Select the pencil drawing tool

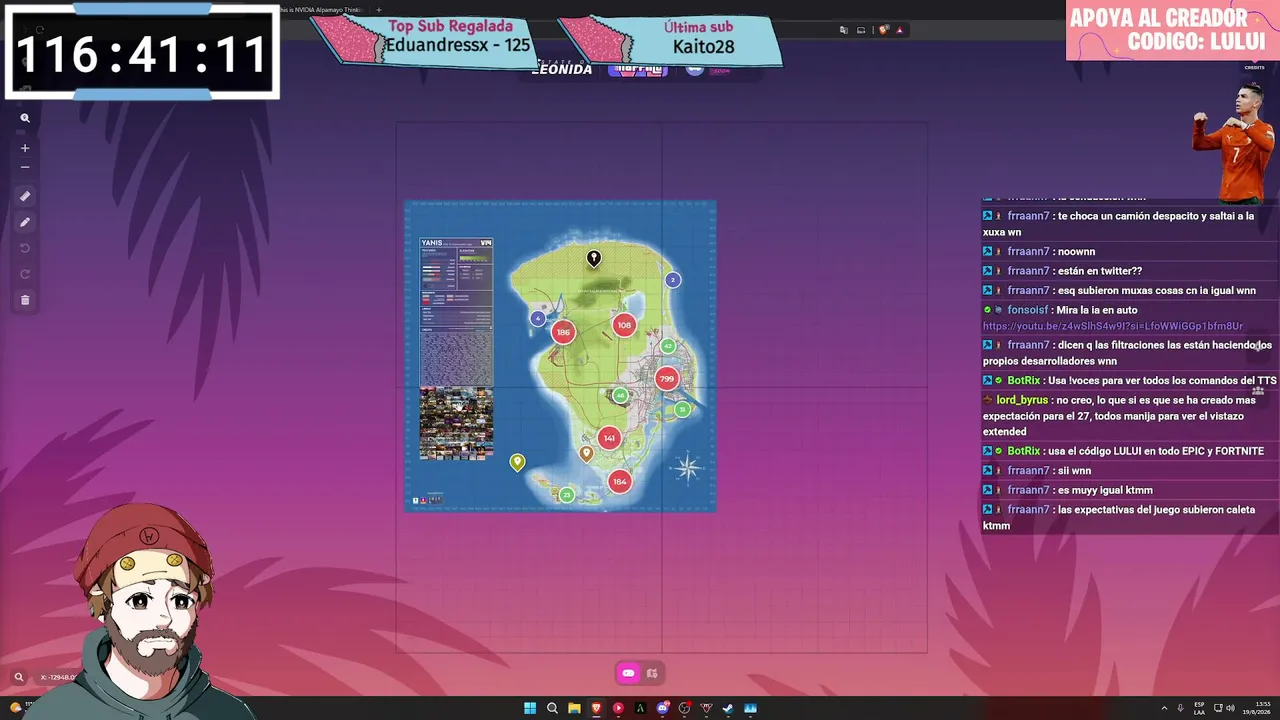point(25,222)
